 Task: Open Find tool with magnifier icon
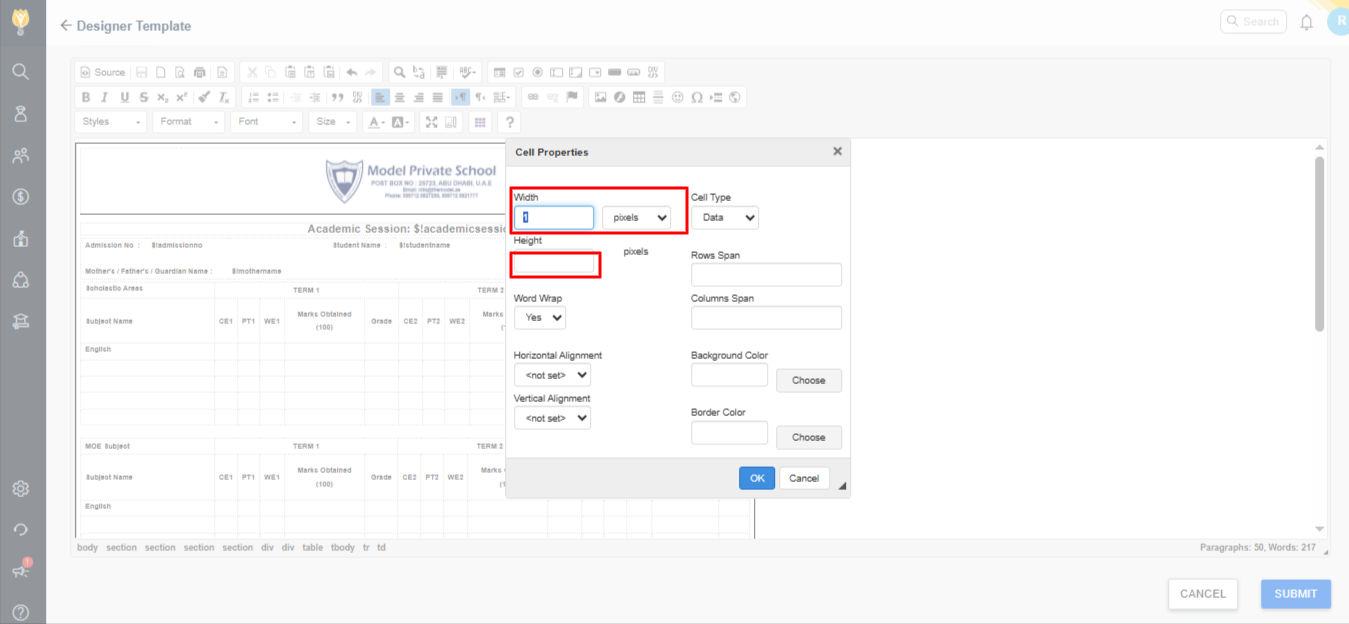399,72
